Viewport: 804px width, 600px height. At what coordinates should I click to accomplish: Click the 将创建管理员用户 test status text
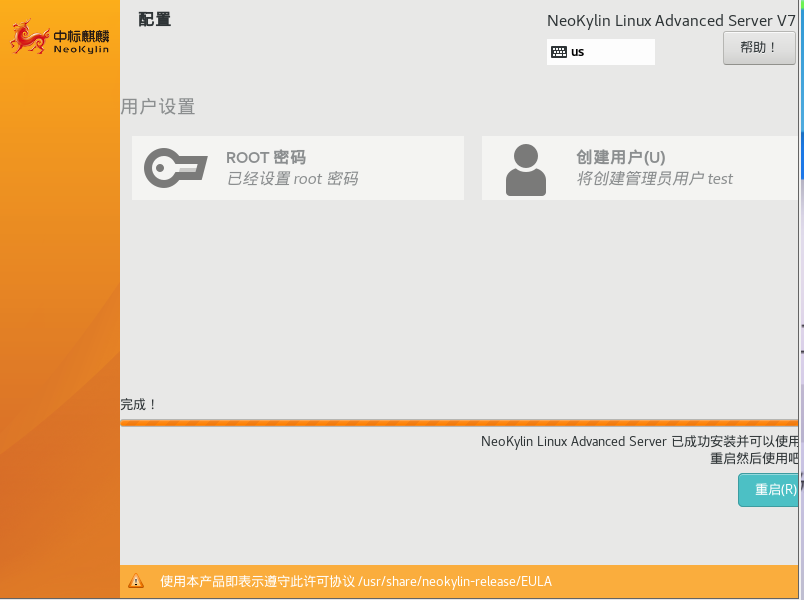654,178
